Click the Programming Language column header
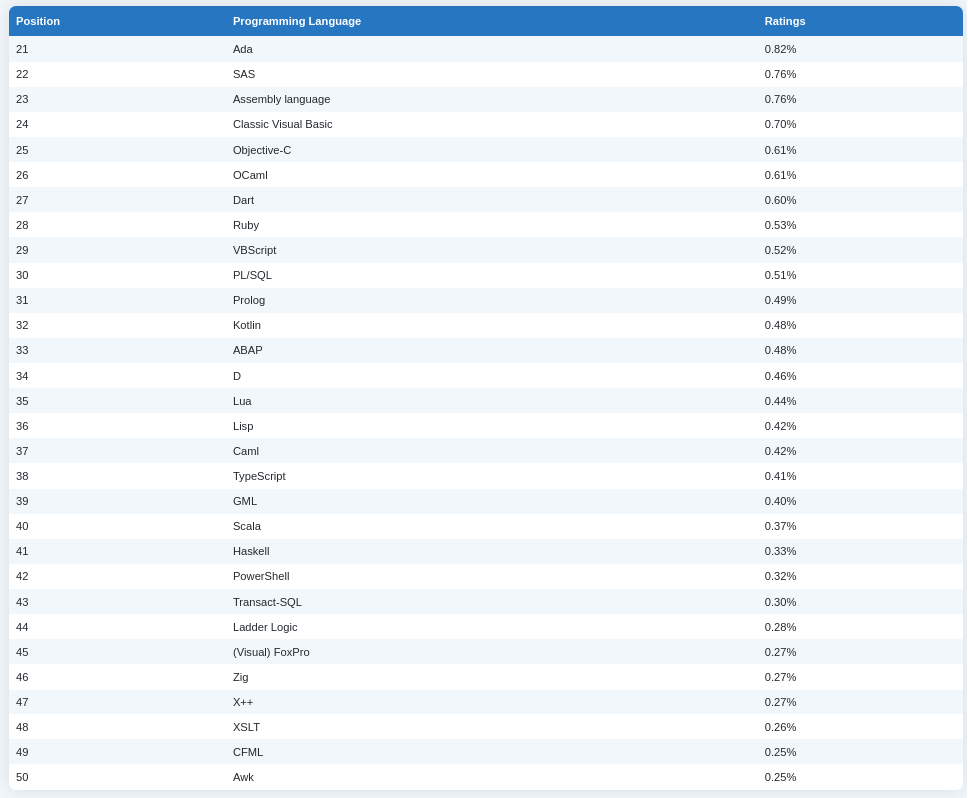Viewport: 968px width, 798px height. [296, 21]
